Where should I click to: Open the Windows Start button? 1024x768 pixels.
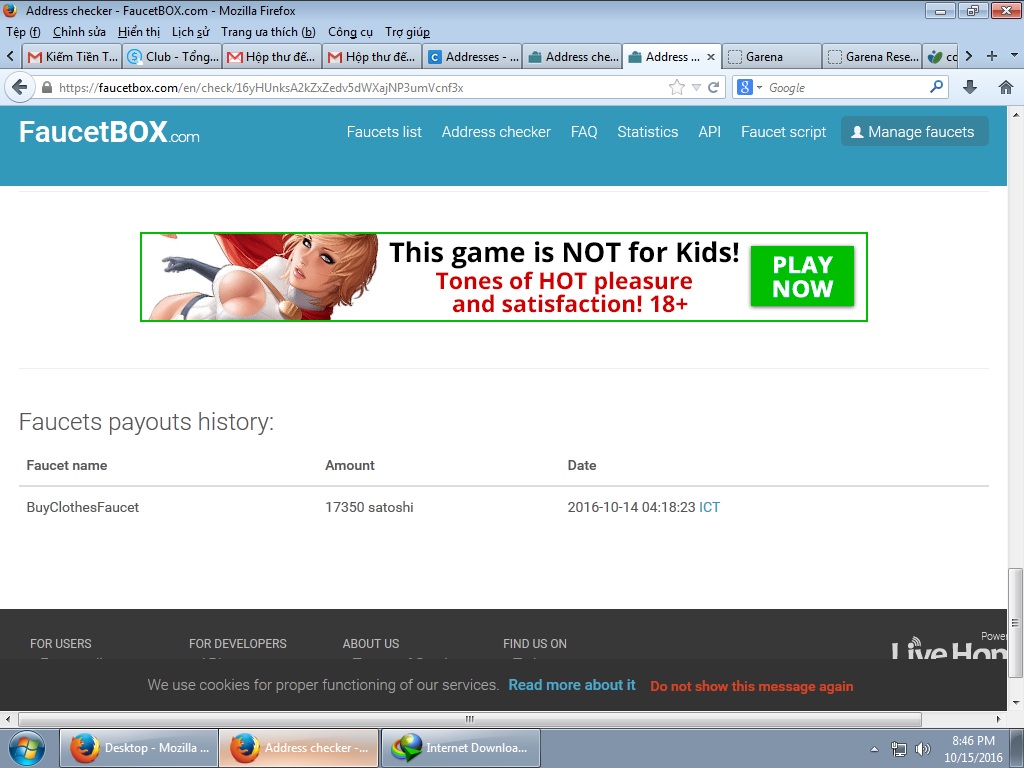[26, 748]
